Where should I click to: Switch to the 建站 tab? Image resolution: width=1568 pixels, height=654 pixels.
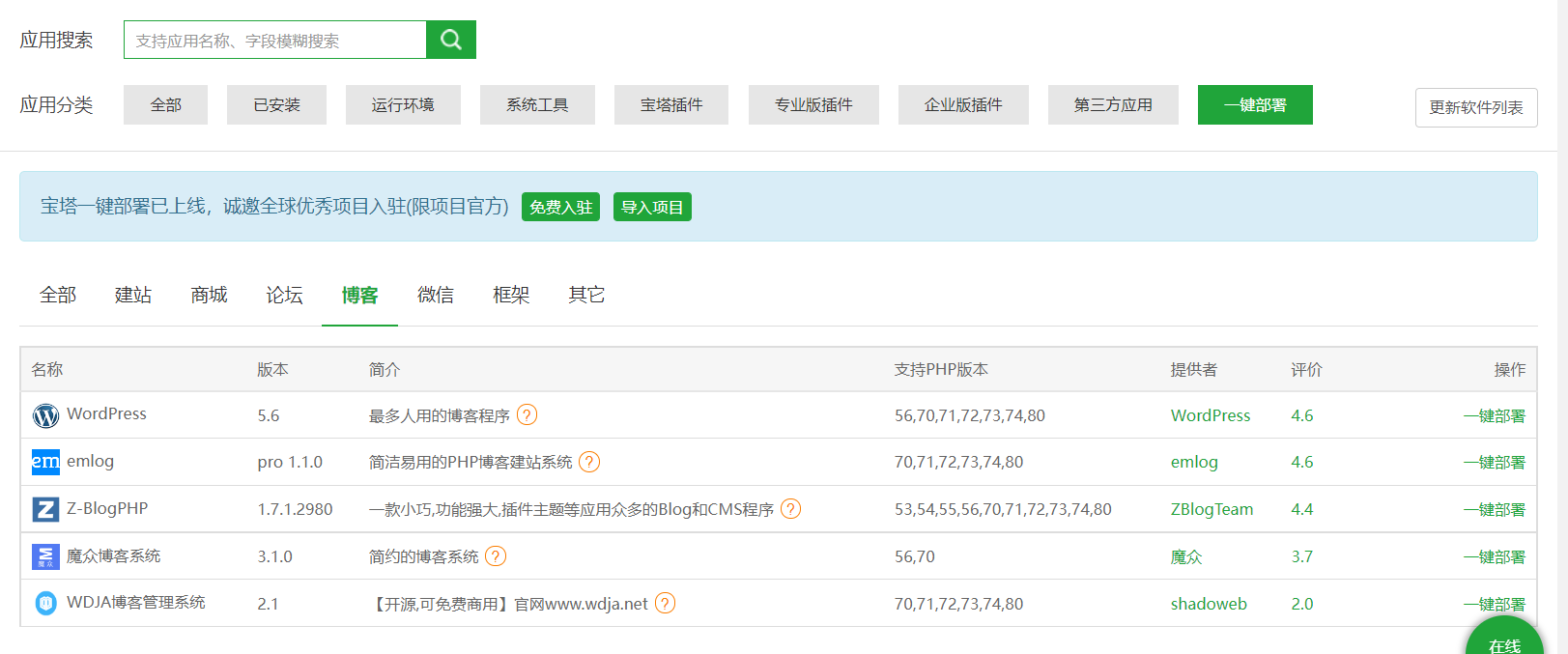click(x=133, y=295)
